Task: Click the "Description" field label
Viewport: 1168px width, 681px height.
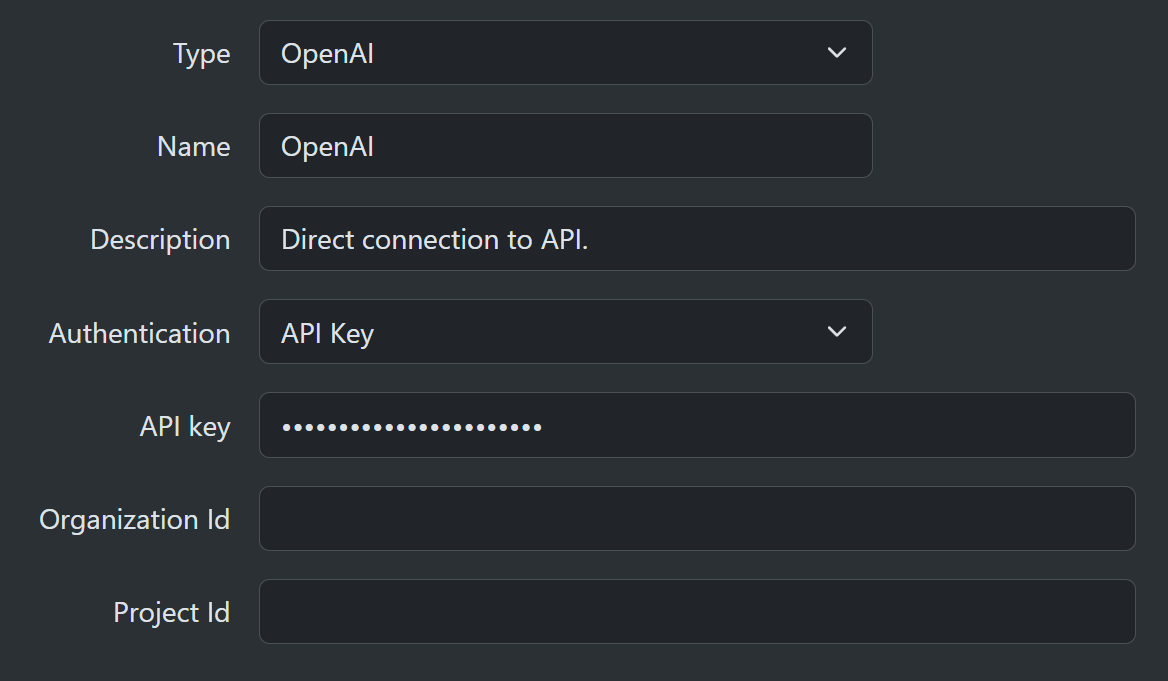Action: 160,240
